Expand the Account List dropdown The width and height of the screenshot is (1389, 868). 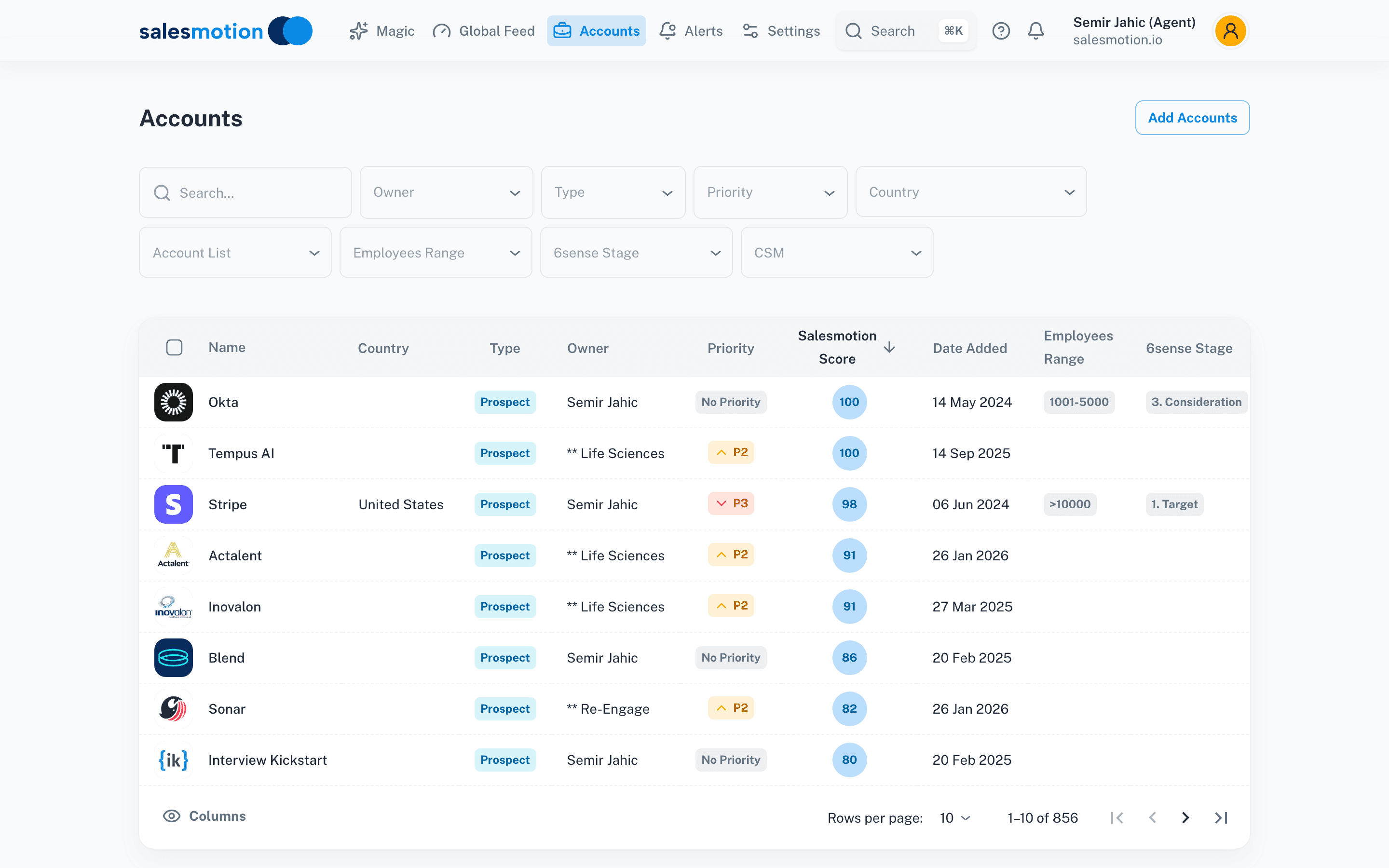(235, 253)
